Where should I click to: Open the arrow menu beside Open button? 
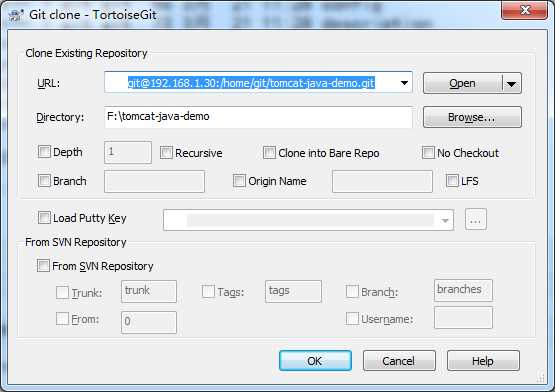pyautogui.click(x=511, y=84)
